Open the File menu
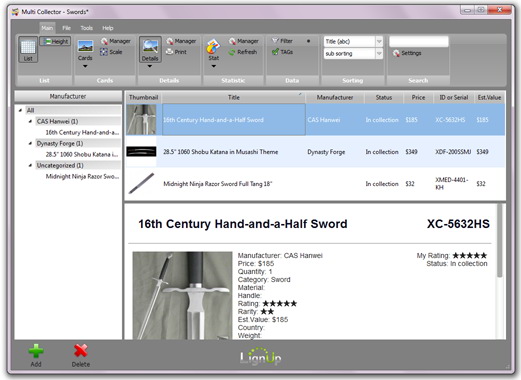This screenshot has width=521, height=380. pos(66,28)
